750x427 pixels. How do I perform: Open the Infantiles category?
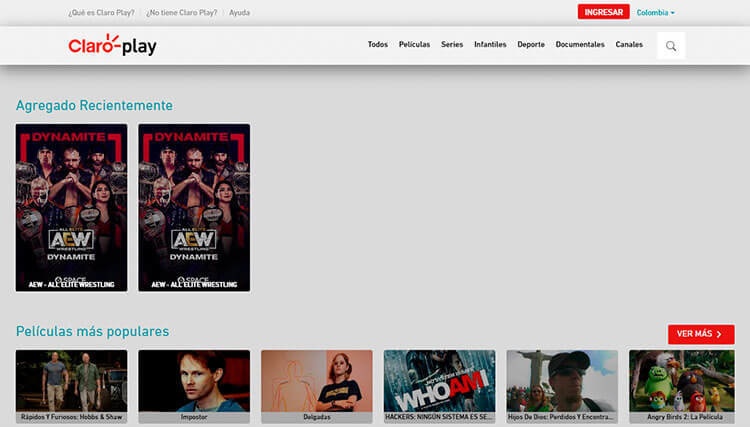[490, 44]
